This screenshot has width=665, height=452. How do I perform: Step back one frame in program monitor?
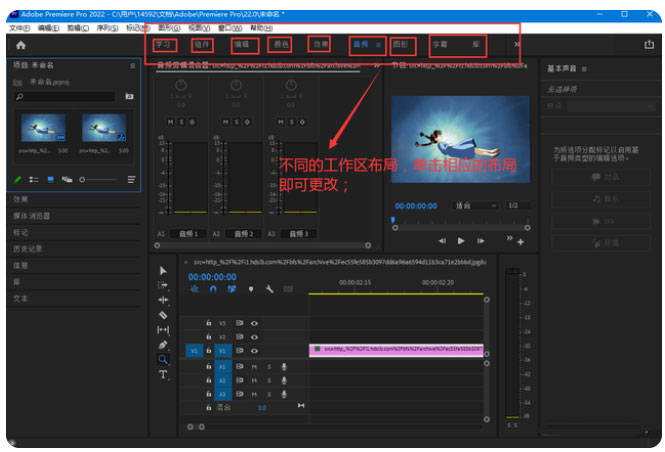[x=442, y=241]
